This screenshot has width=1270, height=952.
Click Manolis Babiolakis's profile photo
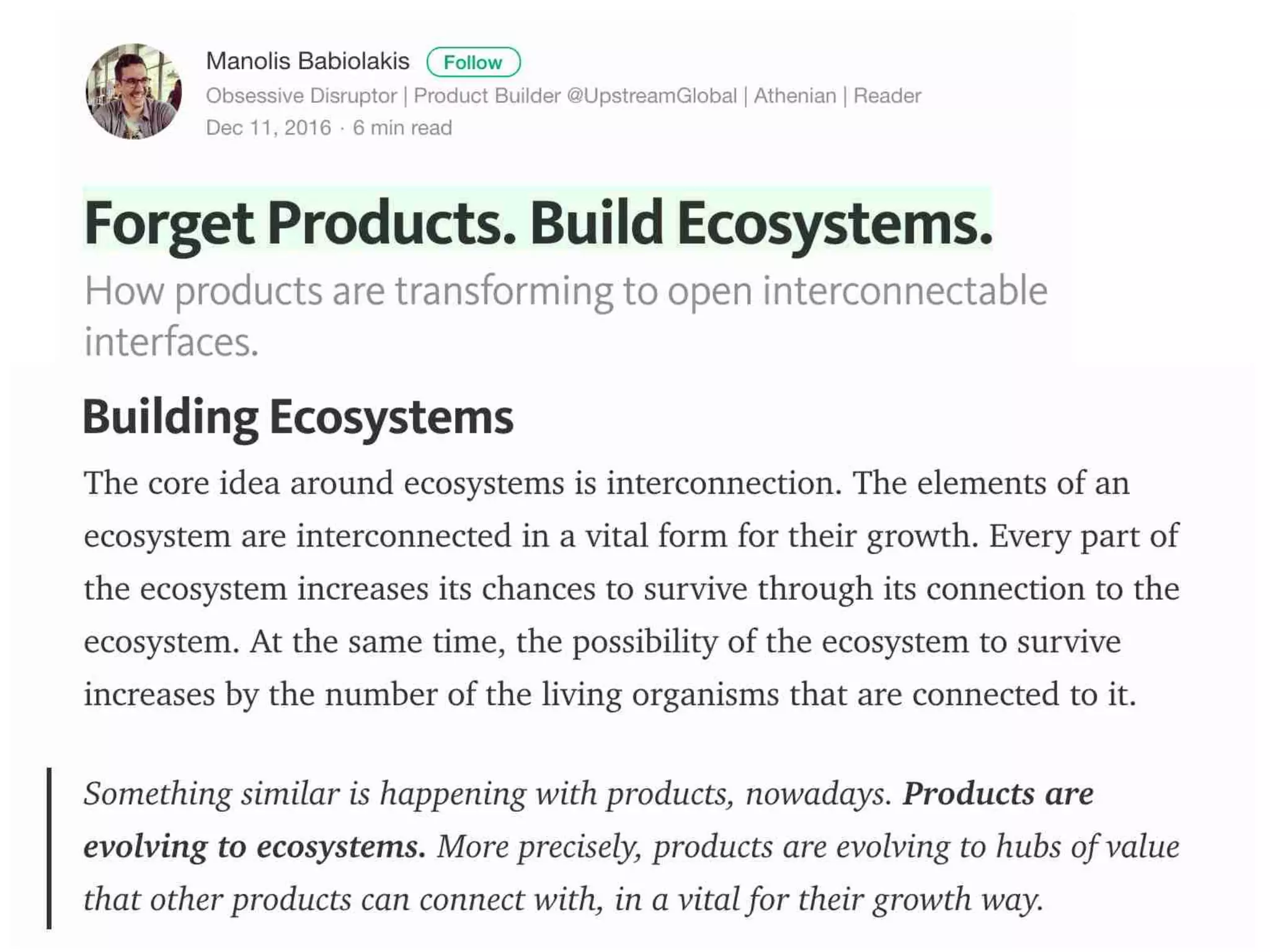click(133, 91)
